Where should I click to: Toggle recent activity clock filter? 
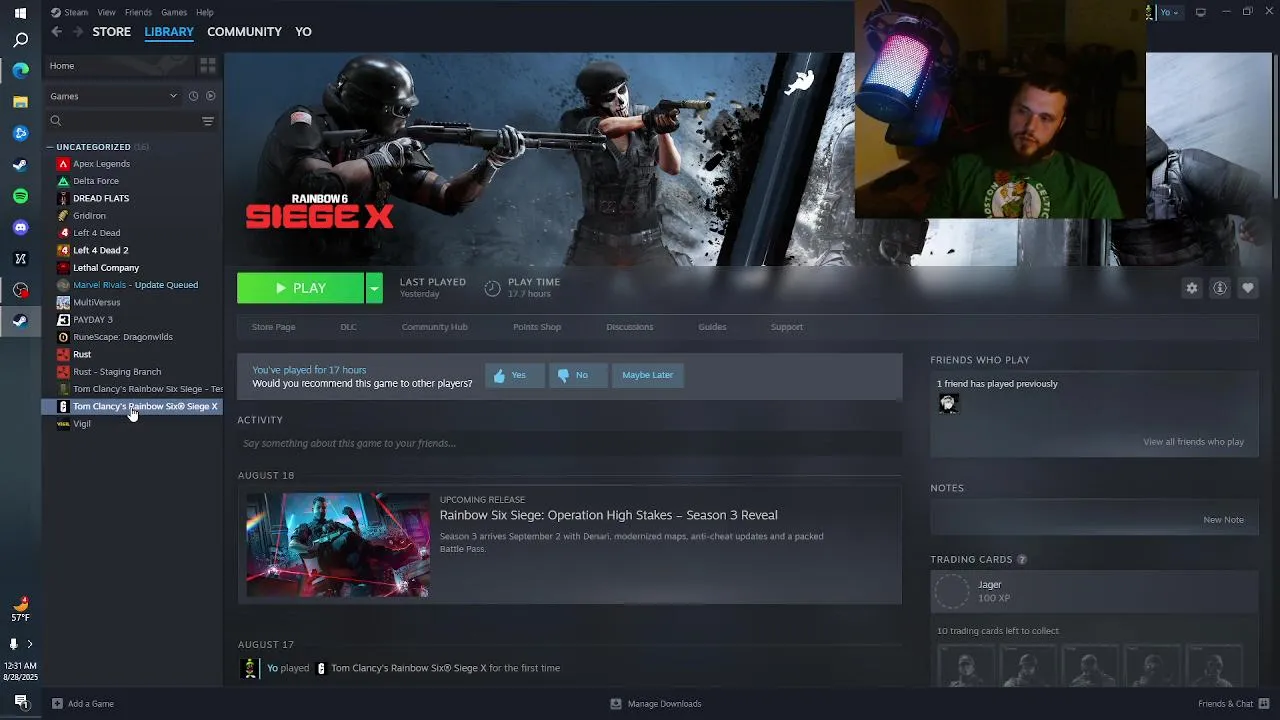tap(193, 96)
